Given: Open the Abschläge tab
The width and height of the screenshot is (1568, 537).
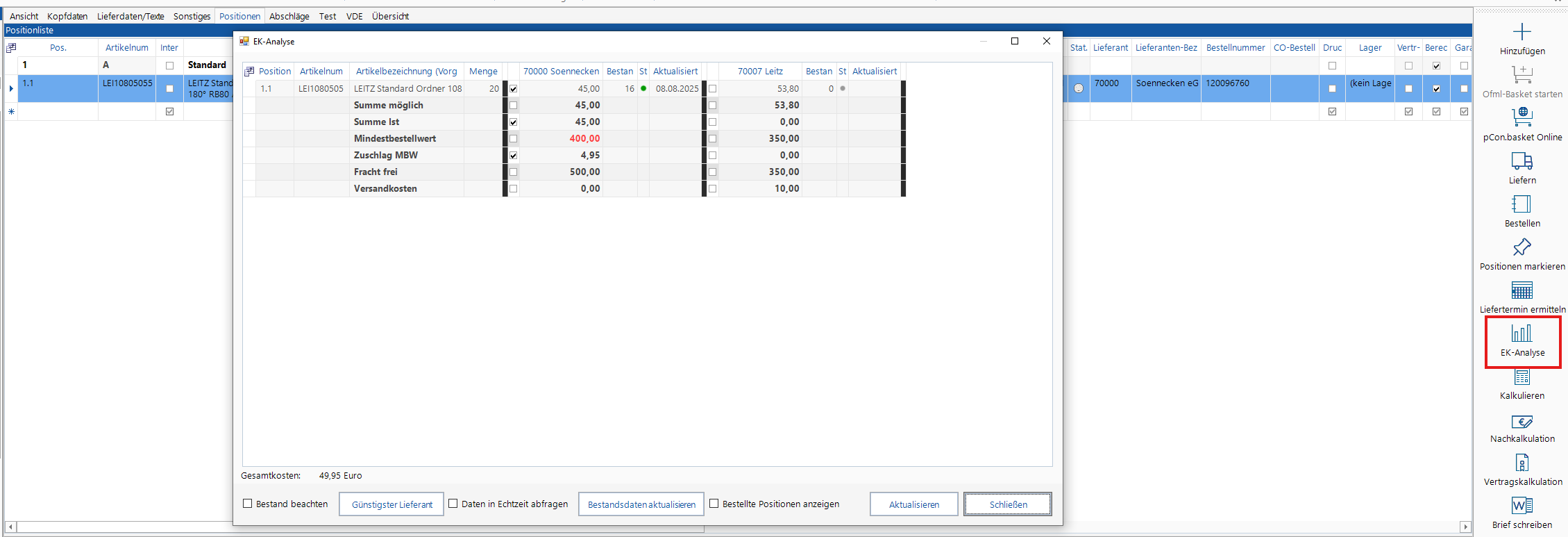Looking at the screenshot, I should click(289, 16).
